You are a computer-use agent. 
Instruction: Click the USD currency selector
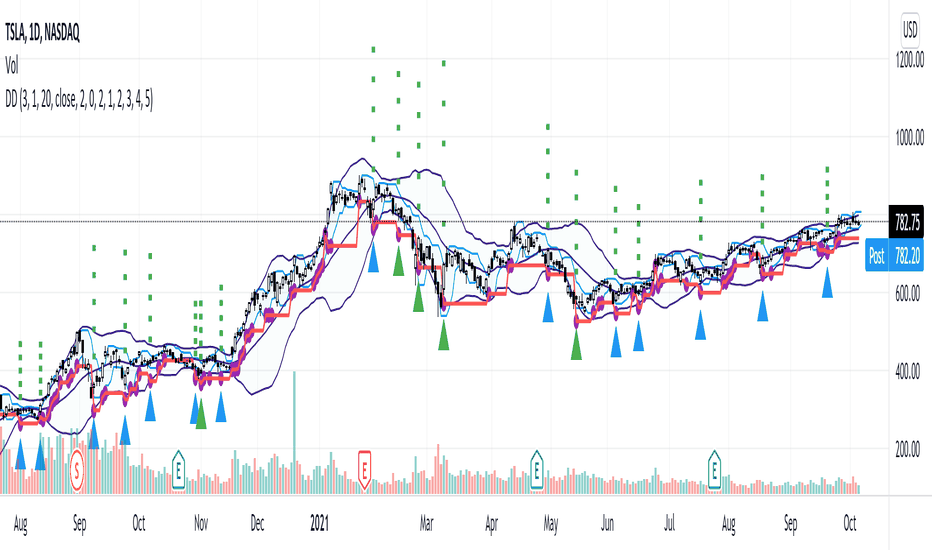pos(910,30)
